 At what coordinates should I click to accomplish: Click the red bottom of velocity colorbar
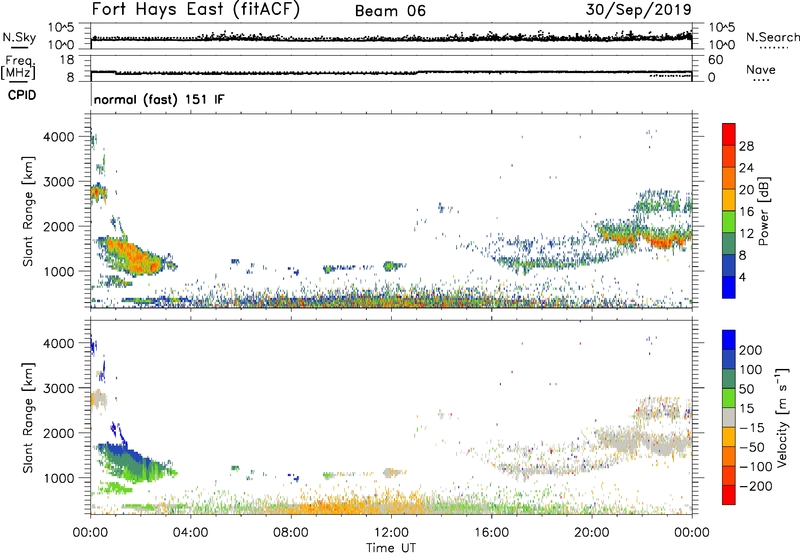pos(729,495)
